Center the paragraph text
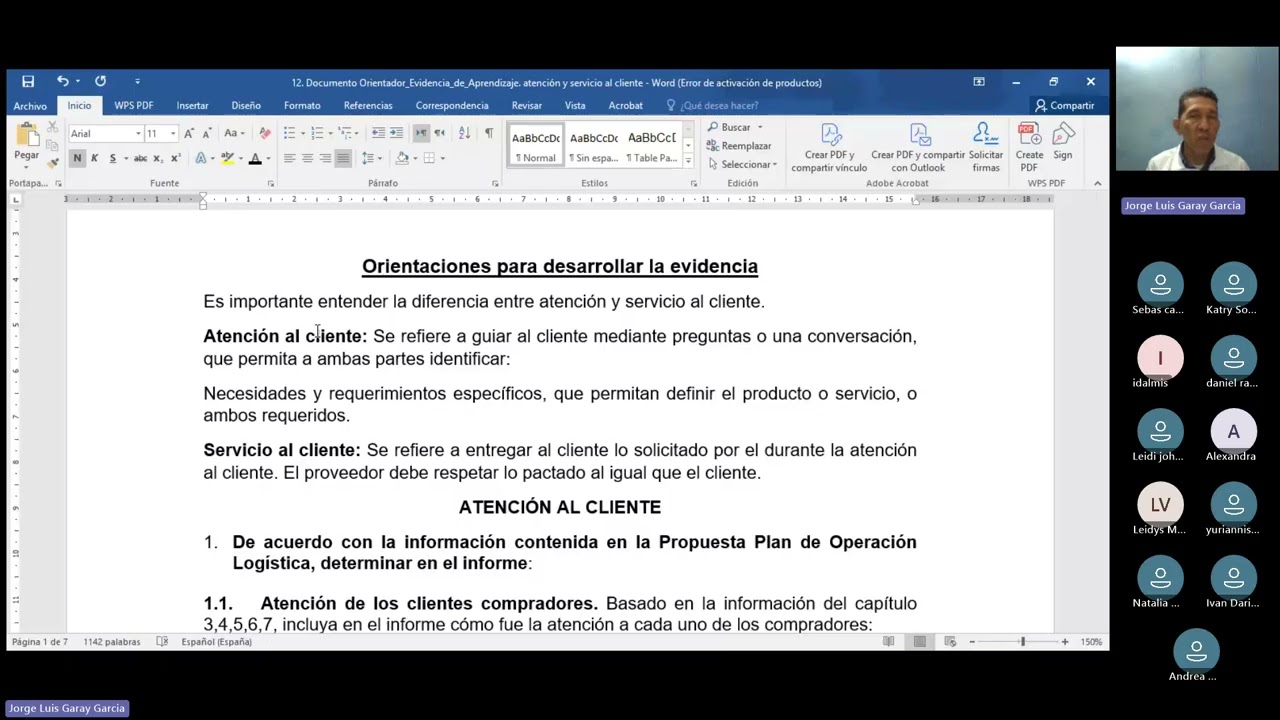The width and height of the screenshot is (1280, 720). pyautogui.click(x=307, y=158)
